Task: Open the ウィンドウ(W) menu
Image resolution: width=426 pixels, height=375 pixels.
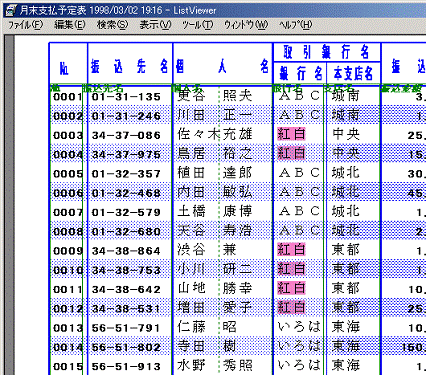Action: pos(246,25)
